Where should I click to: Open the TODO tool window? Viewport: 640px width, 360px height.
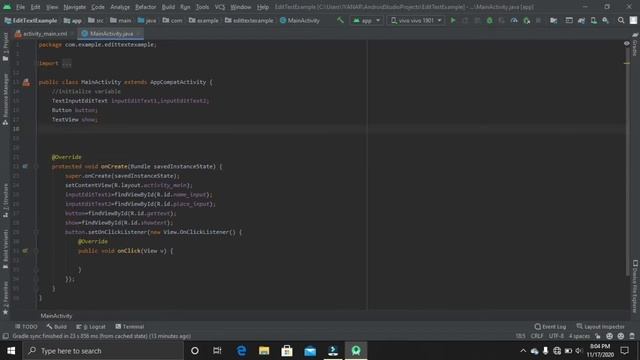(x=26, y=327)
